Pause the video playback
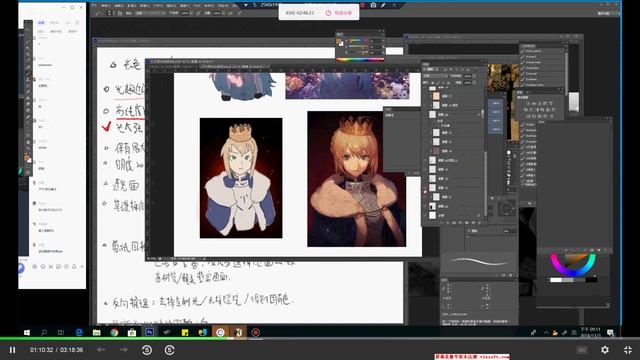 coord(12,350)
